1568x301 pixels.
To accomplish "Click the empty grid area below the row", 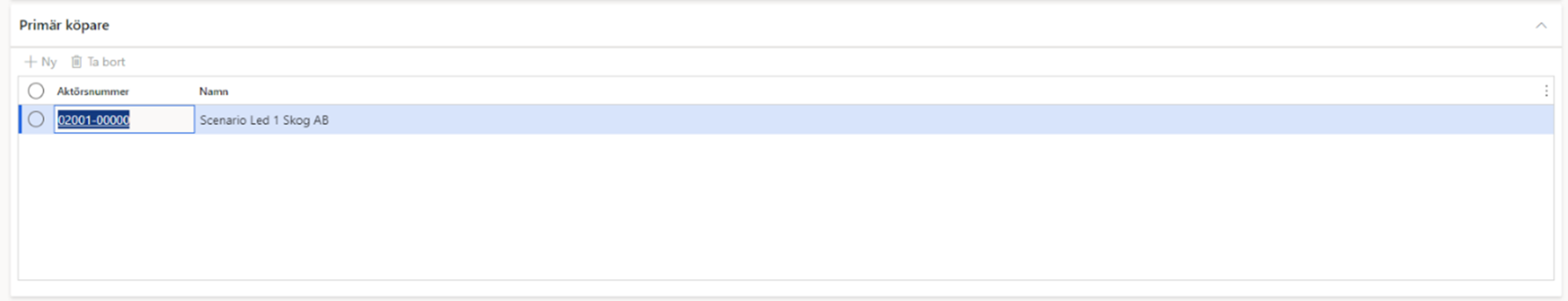I will (785, 207).
